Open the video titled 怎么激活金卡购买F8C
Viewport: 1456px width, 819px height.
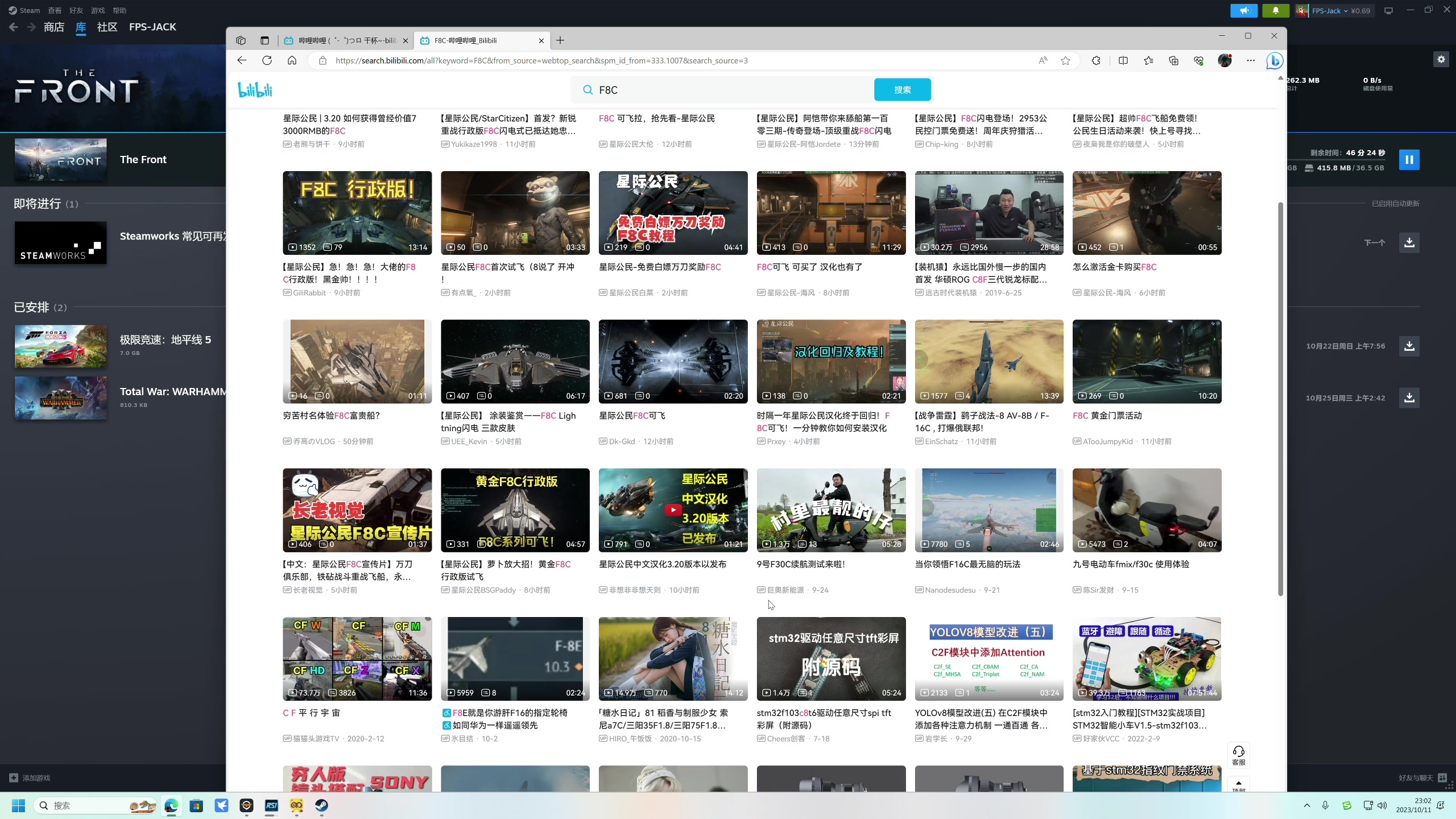point(1114,267)
